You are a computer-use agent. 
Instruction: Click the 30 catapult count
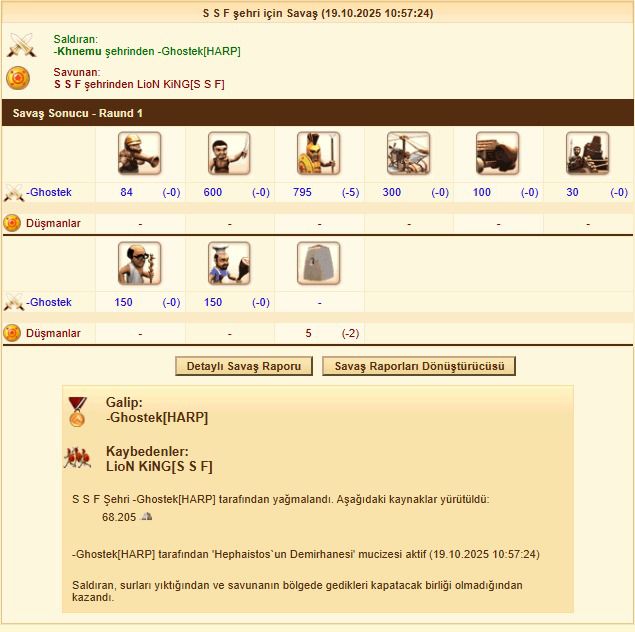[572, 192]
